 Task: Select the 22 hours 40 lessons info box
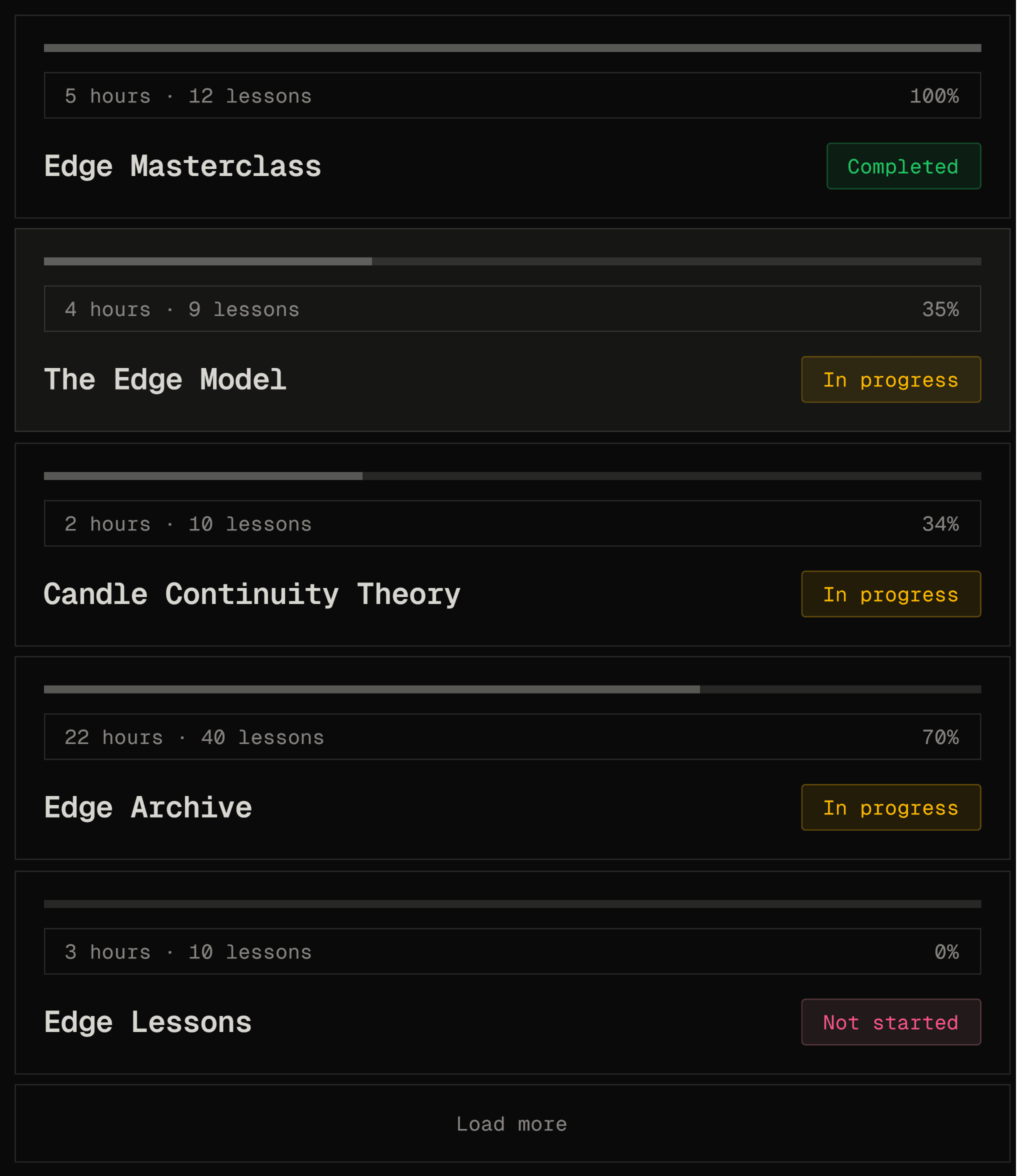pos(516,742)
